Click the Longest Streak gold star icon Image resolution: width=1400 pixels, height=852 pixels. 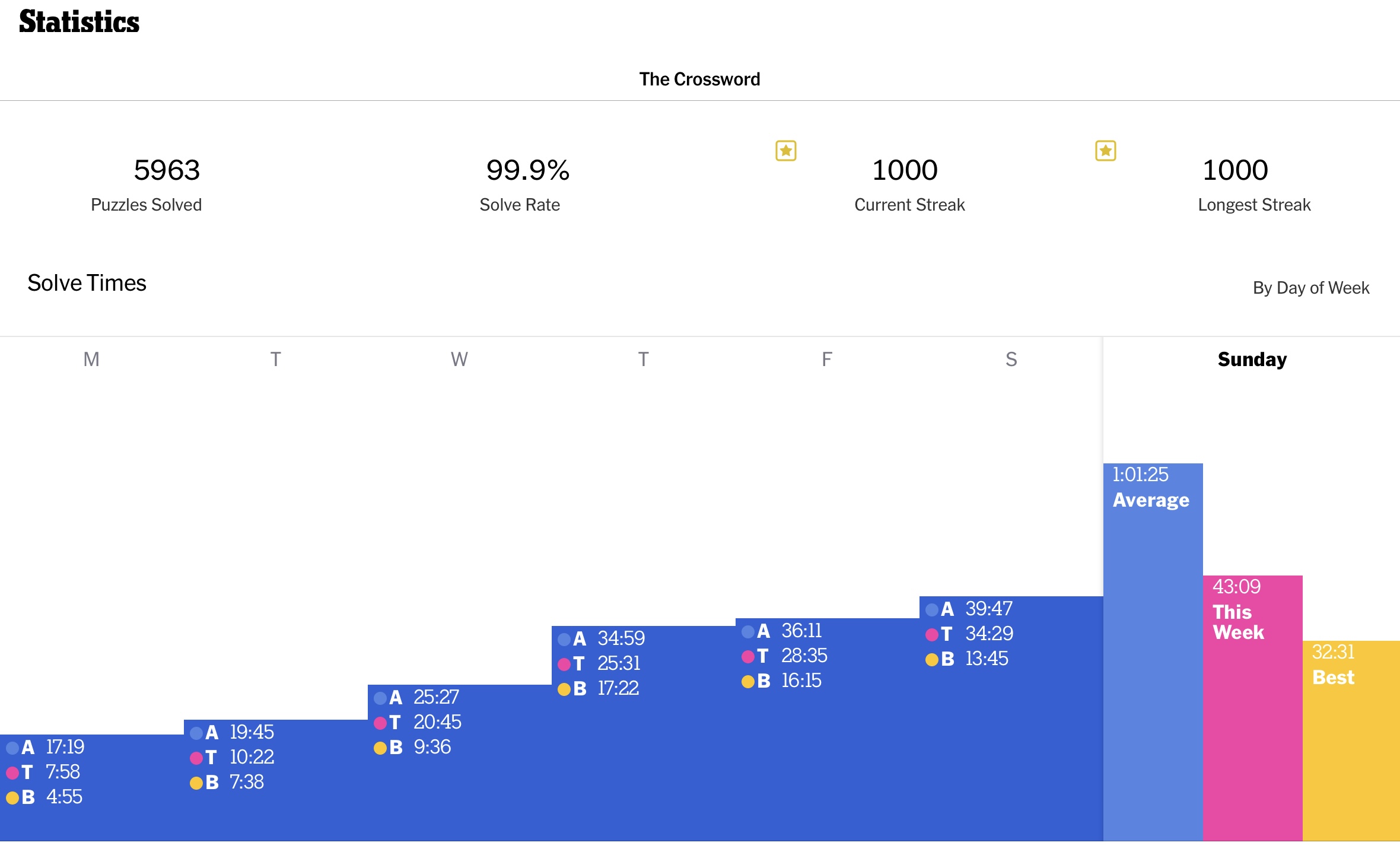[1105, 151]
